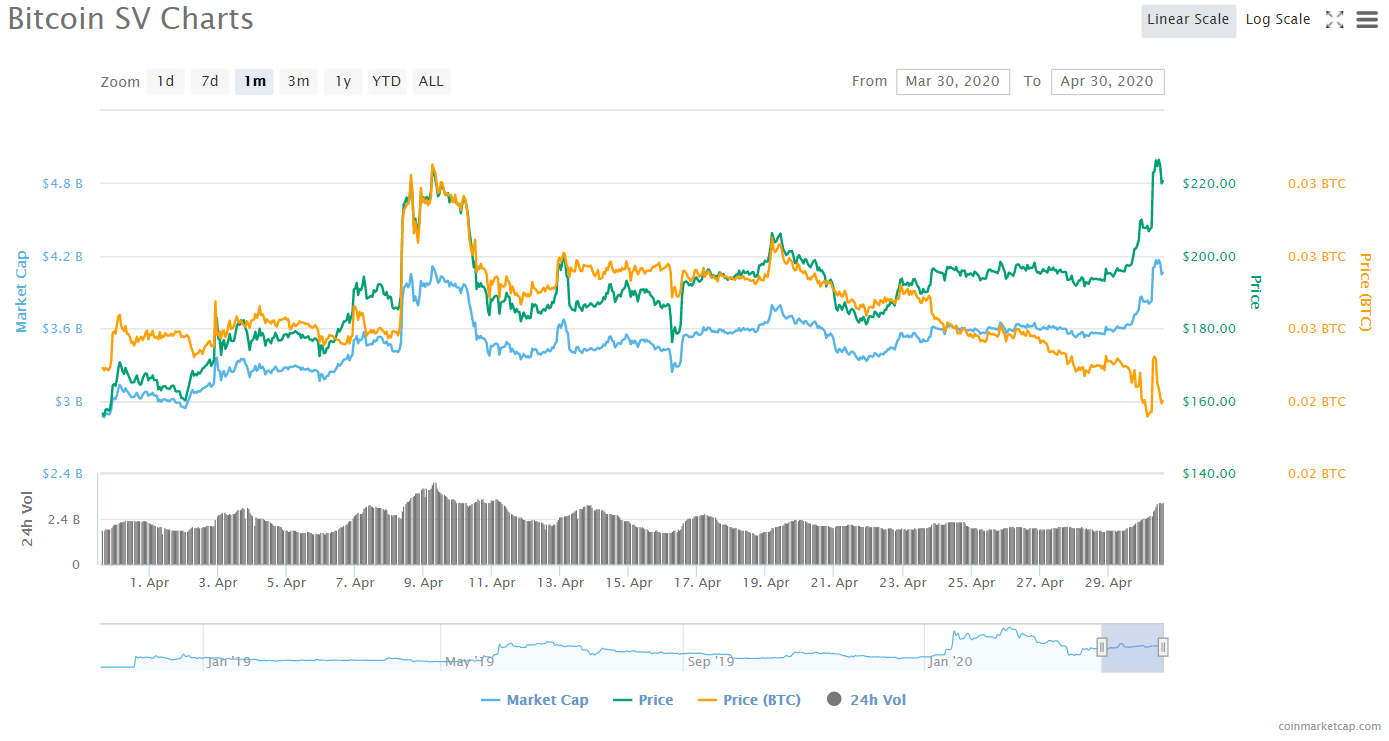
Task: Select the 7d zoom range
Action: click(210, 81)
